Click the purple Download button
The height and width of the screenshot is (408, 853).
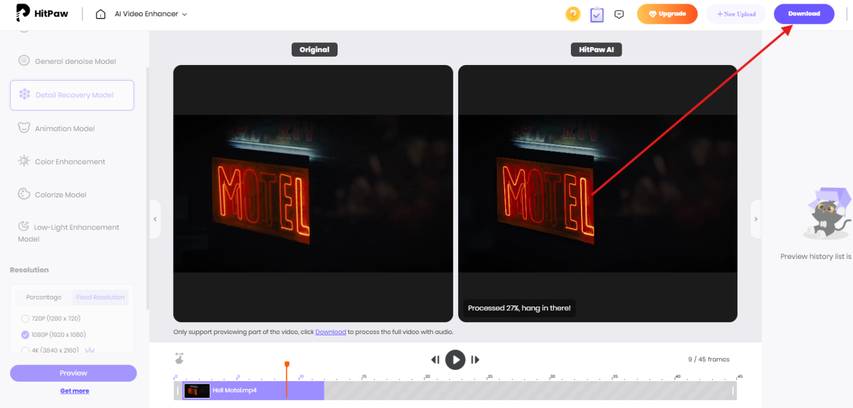pyautogui.click(x=804, y=14)
